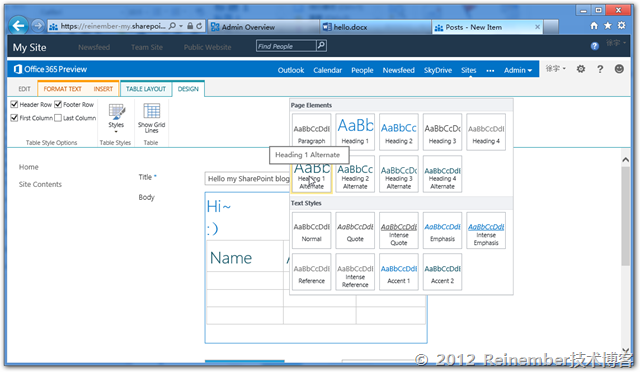Select the DESIGN ribbon tab
This screenshot has height=372, width=640.
(188, 89)
